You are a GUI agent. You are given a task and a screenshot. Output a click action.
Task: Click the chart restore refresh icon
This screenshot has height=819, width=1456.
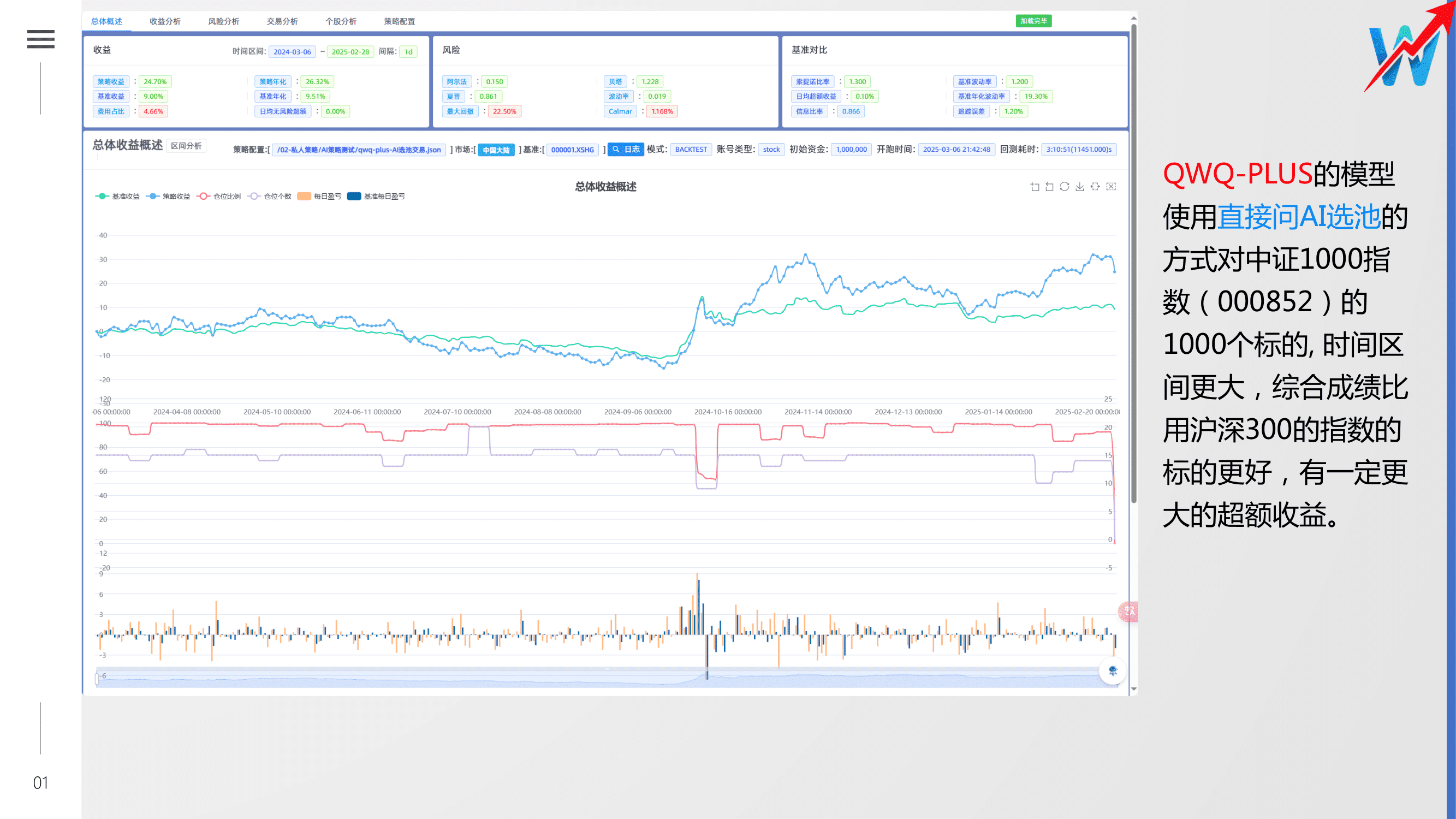point(1065,187)
